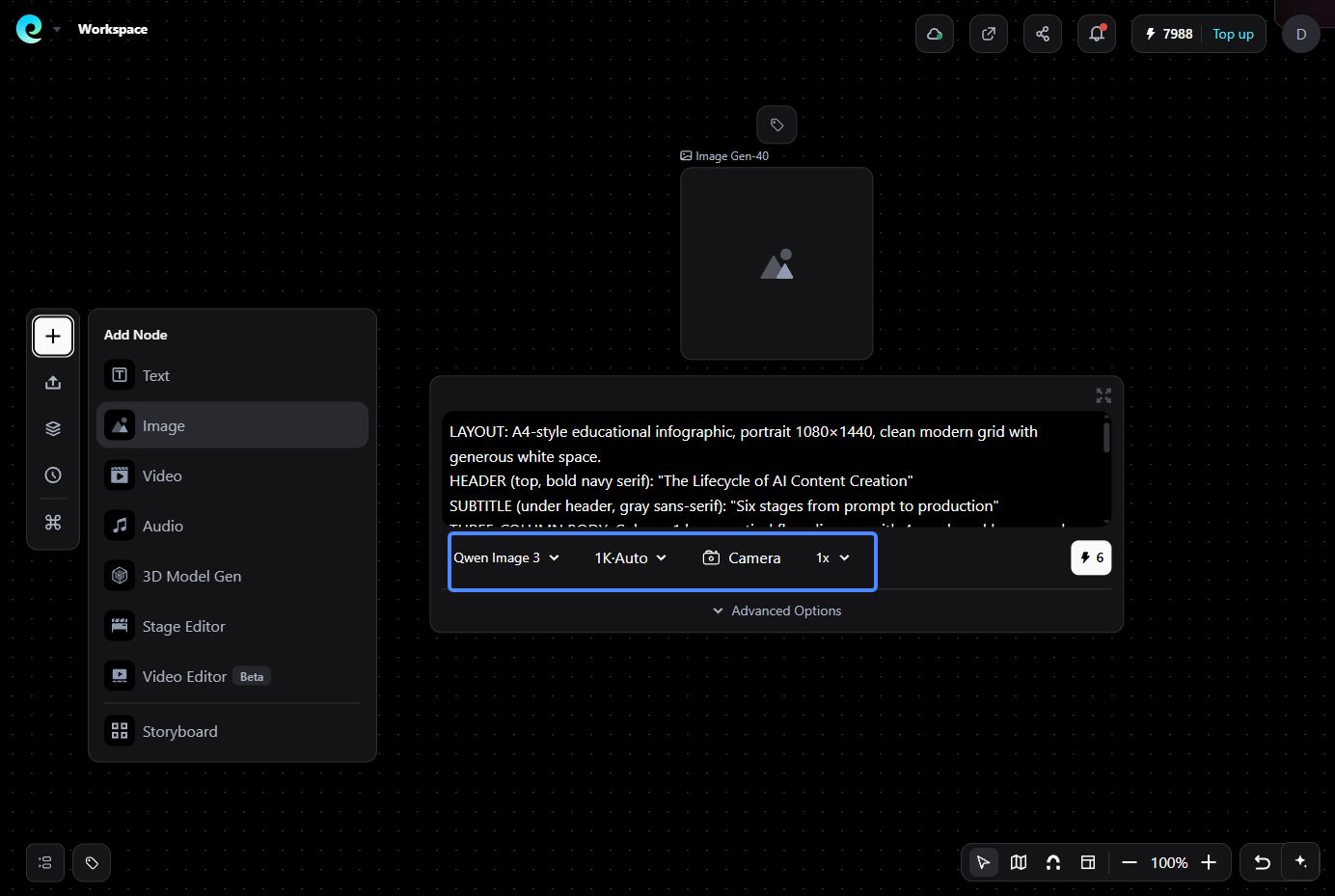Click the command shortcuts icon
Viewport: 1335px width, 896px height.
[x=53, y=522]
